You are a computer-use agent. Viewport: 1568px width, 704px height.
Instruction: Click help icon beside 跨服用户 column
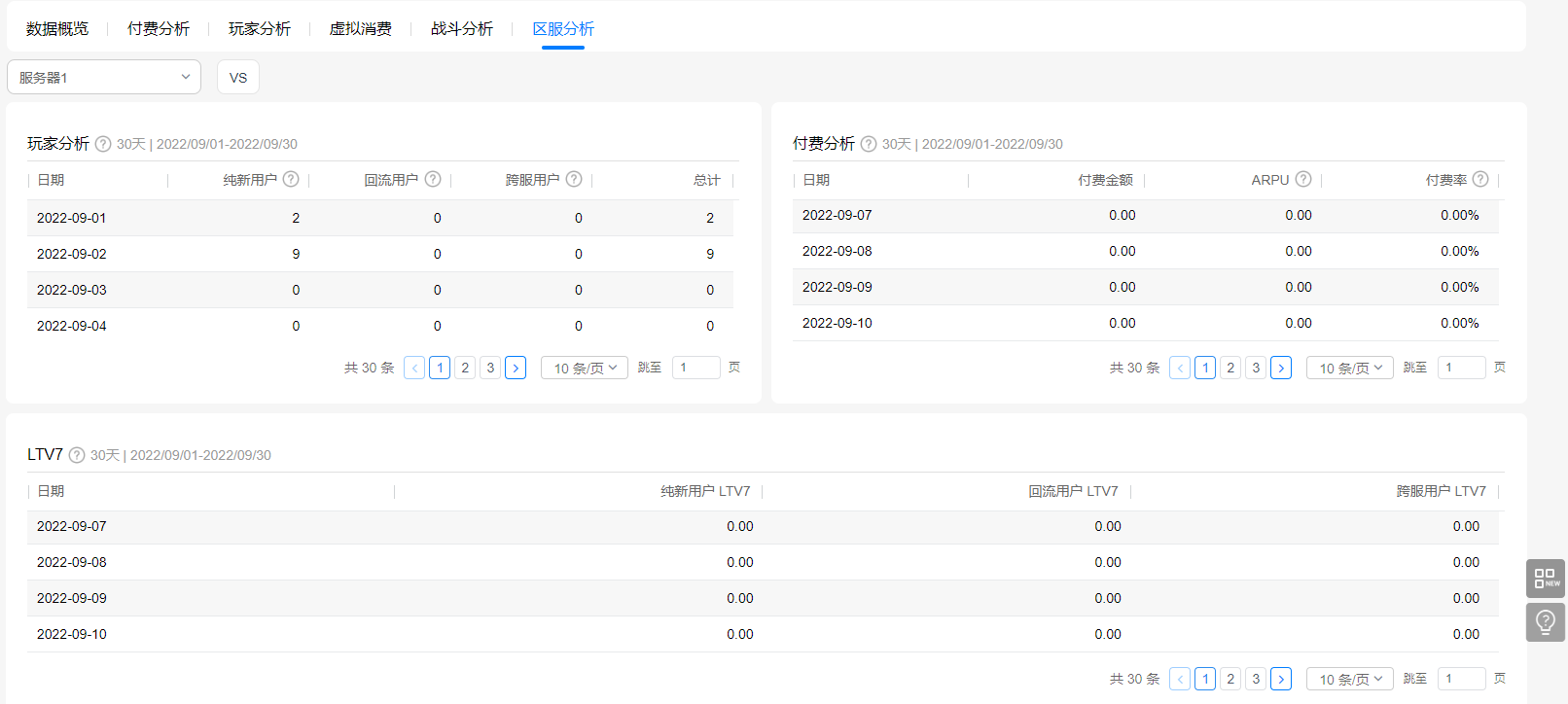pyautogui.click(x=574, y=179)
